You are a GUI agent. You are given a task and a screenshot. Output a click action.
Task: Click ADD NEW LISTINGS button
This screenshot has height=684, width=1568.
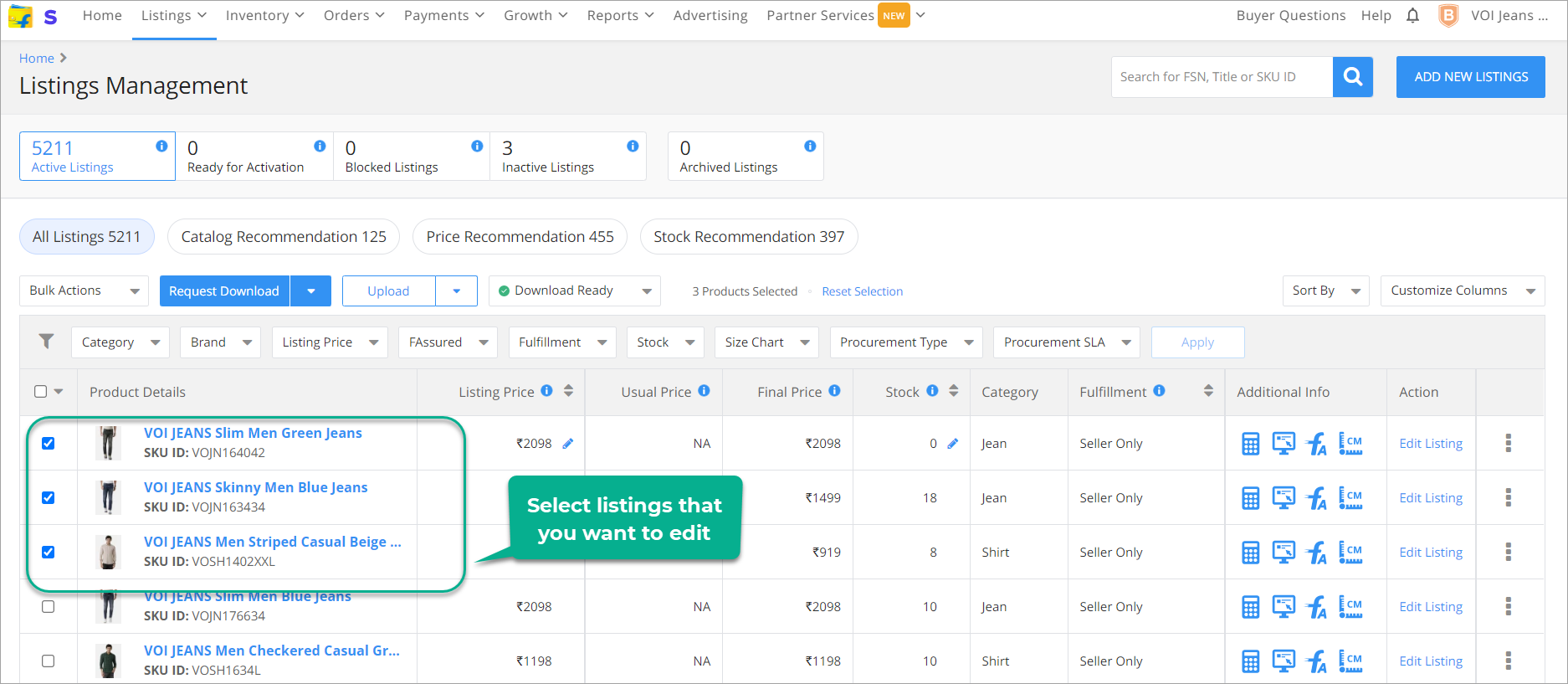[x=1471, y=77]
